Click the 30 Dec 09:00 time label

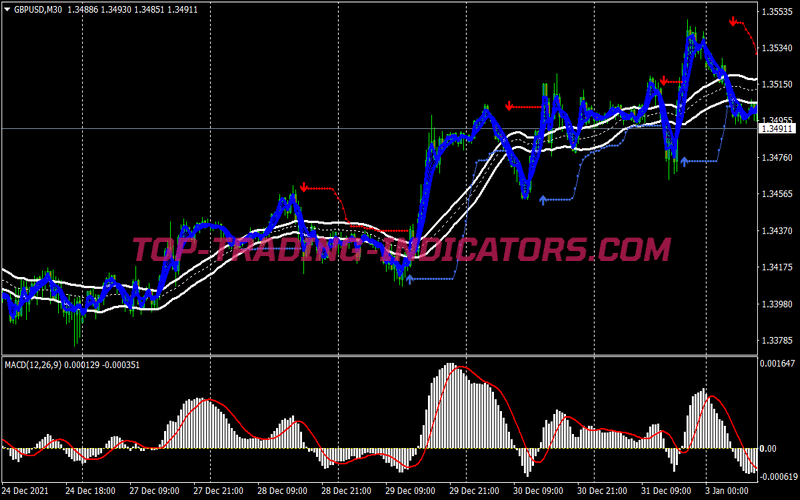pos(537,491)
